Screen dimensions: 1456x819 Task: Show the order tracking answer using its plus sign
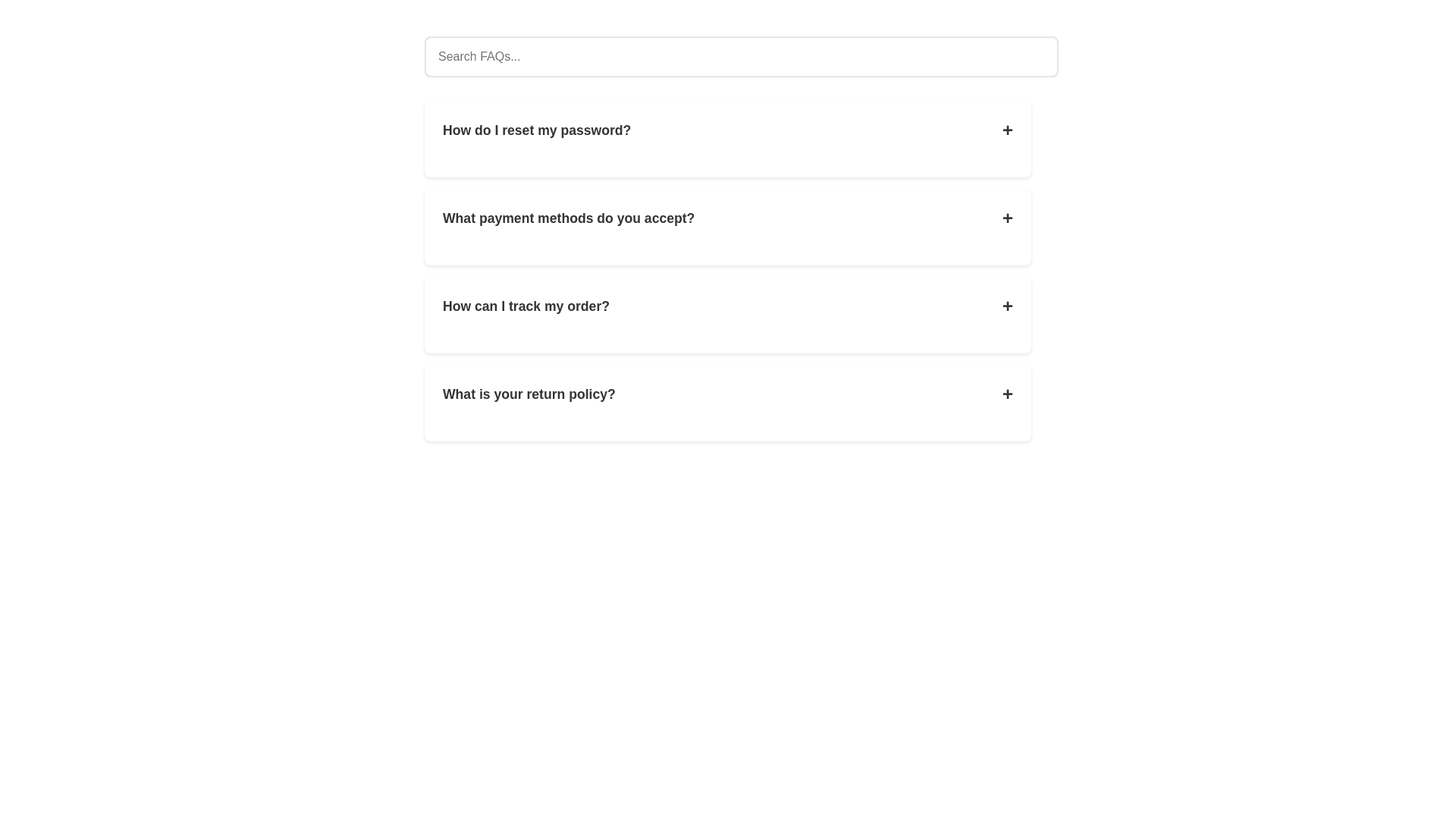tap(1007, 306)
